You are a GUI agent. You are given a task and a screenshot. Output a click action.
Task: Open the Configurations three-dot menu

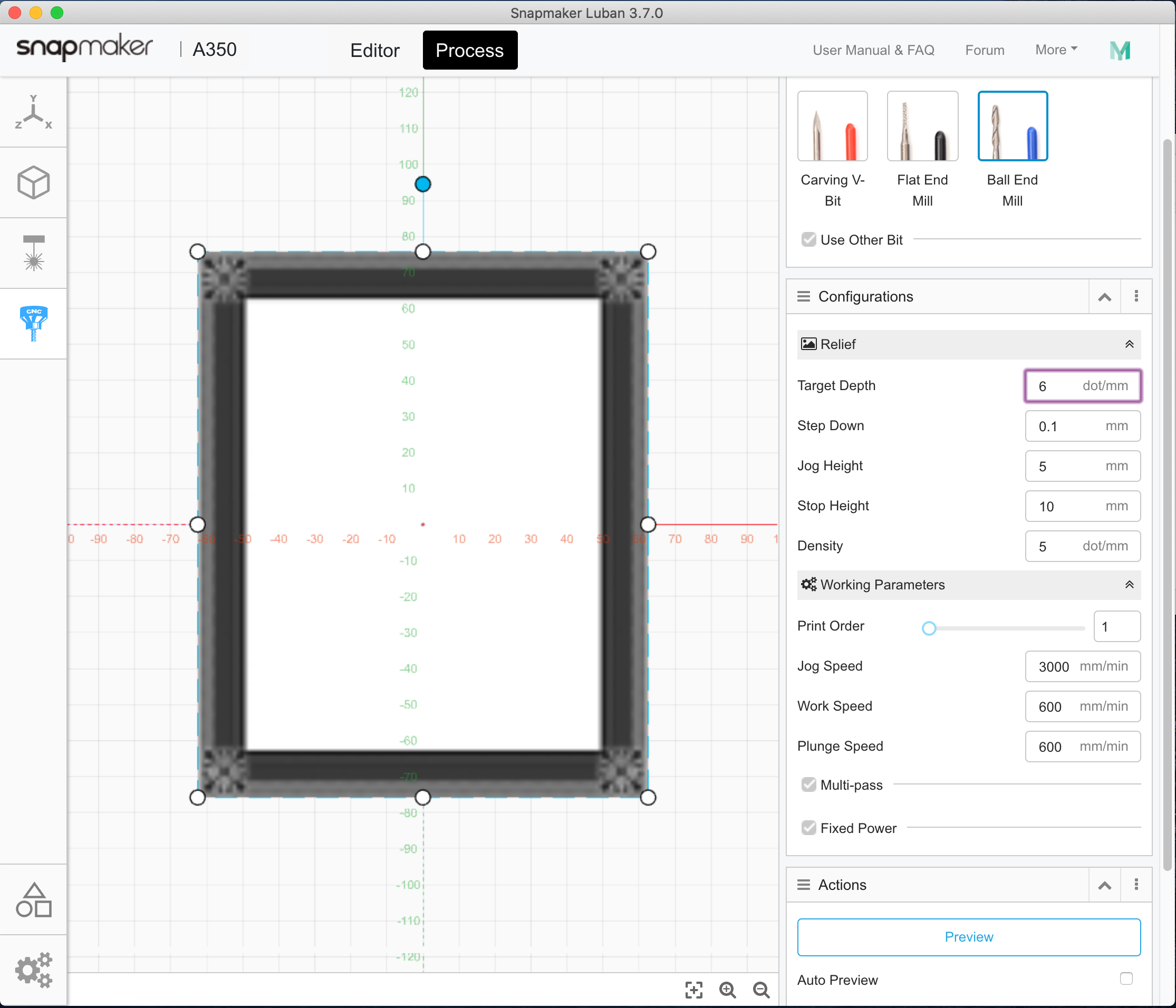click(x=1136, y=296)
